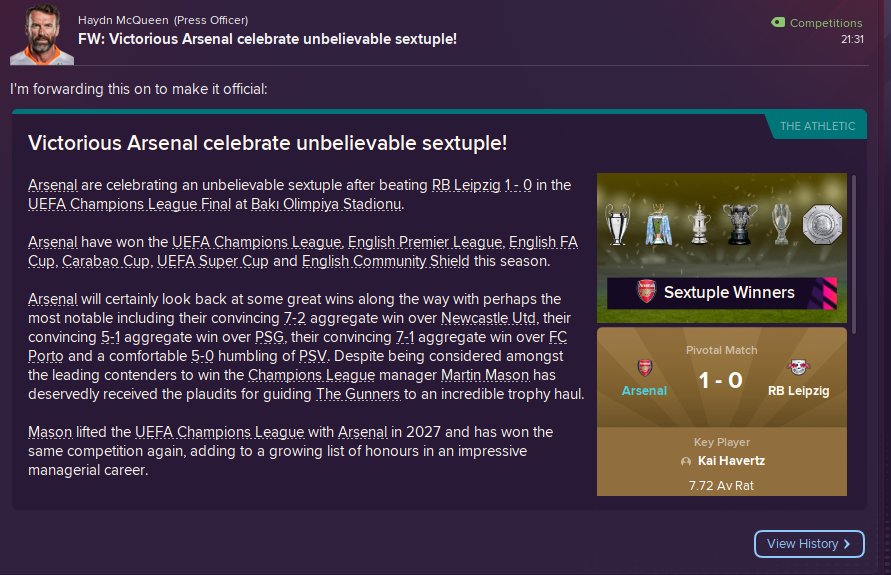Click The Athletic source label
891x575 pixels.
[x=817, y=126]
